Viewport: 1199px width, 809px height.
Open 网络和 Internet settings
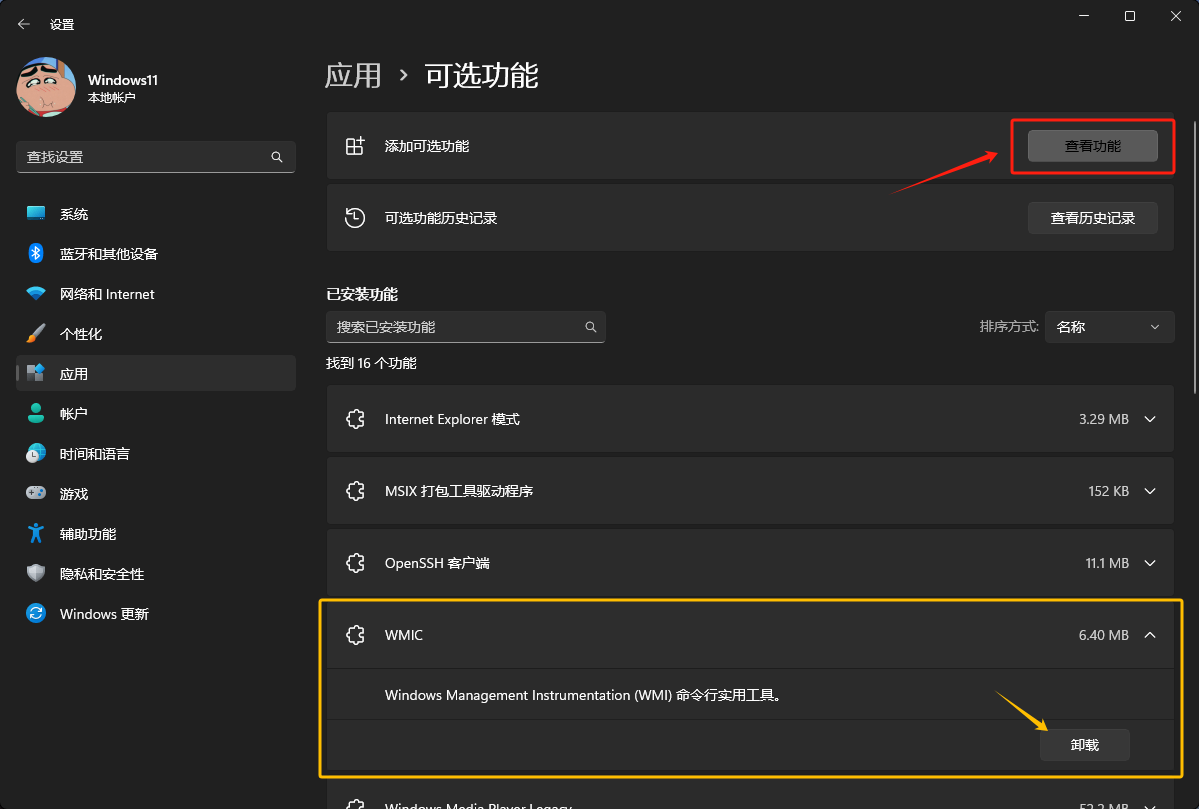click(106, 294)
